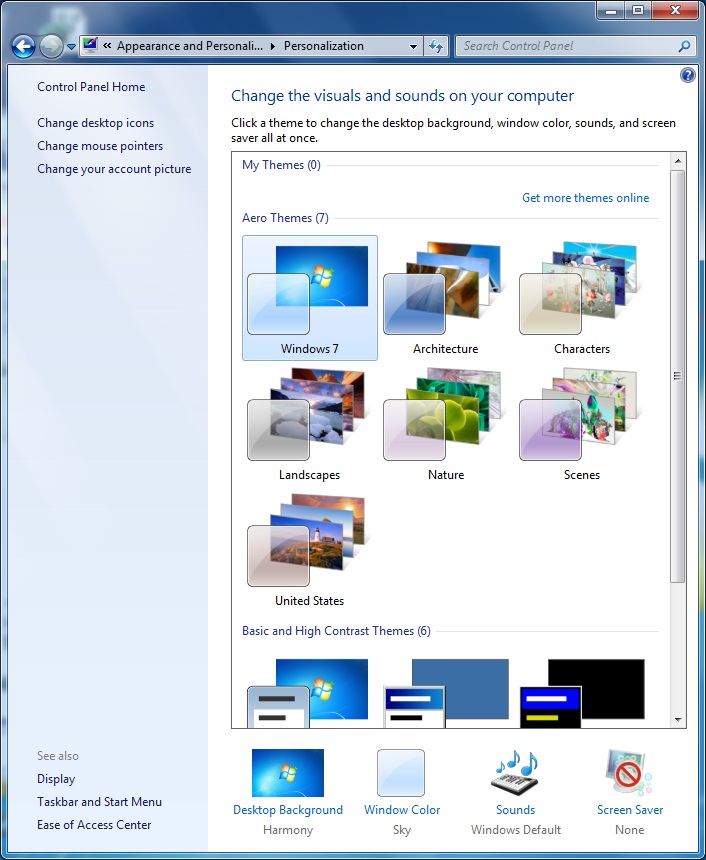The height and width of the screenshot is (860, 706).
Task: Click the Refresh button in address bar
Action: [x=436, y=47]
